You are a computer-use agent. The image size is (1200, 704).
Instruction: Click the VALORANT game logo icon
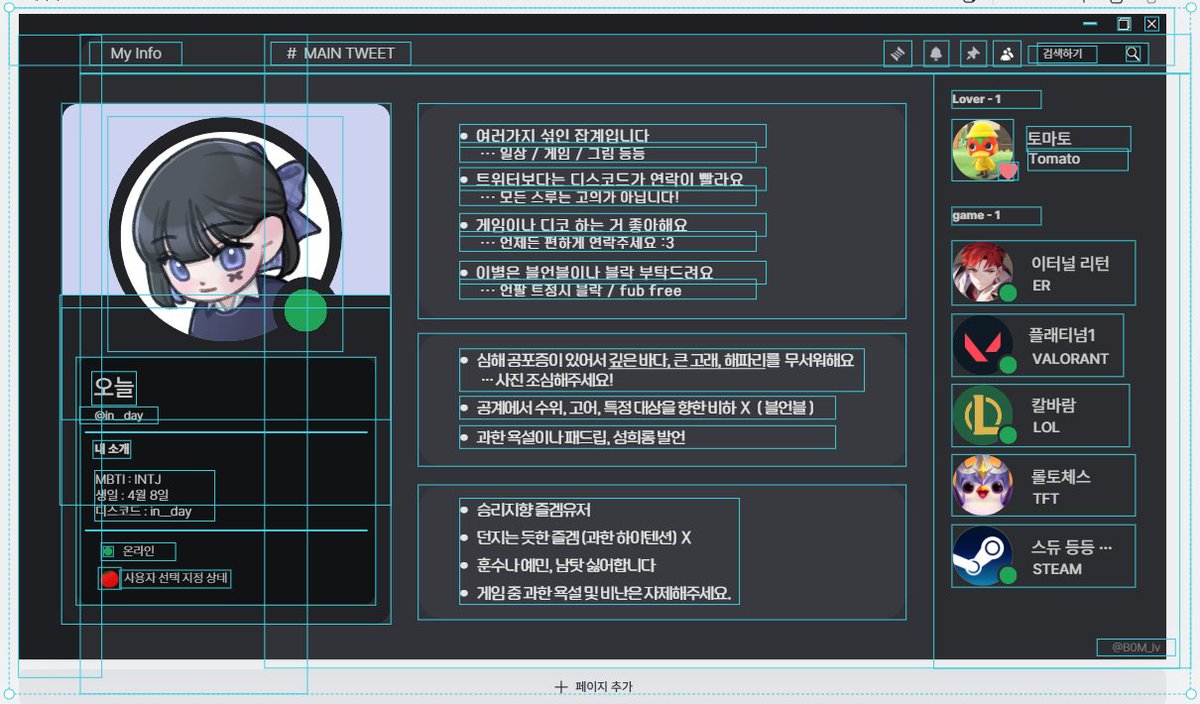click(x=983, y=345)
